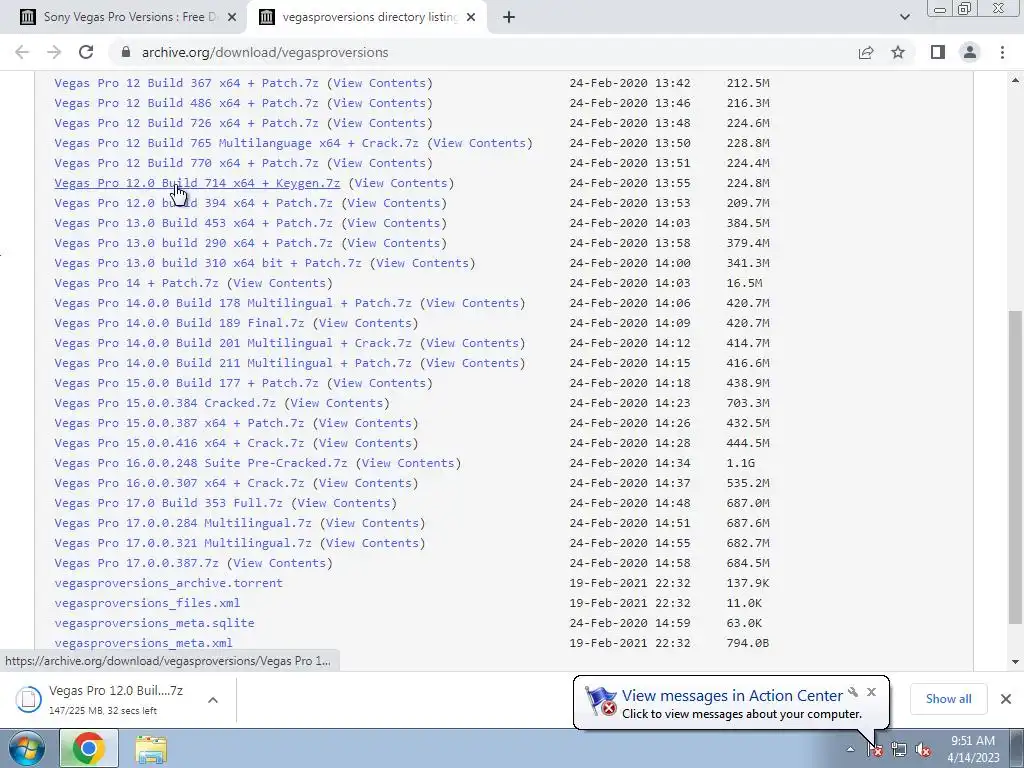The height and width of the screenshot is (768, 1024).
Task: Open a new tab with plus button
Action: [509, 17]
